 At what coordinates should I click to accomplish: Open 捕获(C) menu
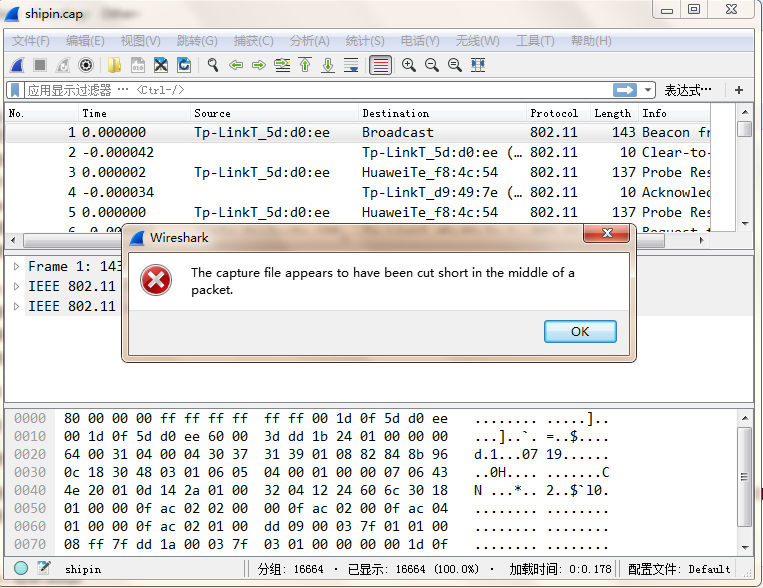click(254, 41)
